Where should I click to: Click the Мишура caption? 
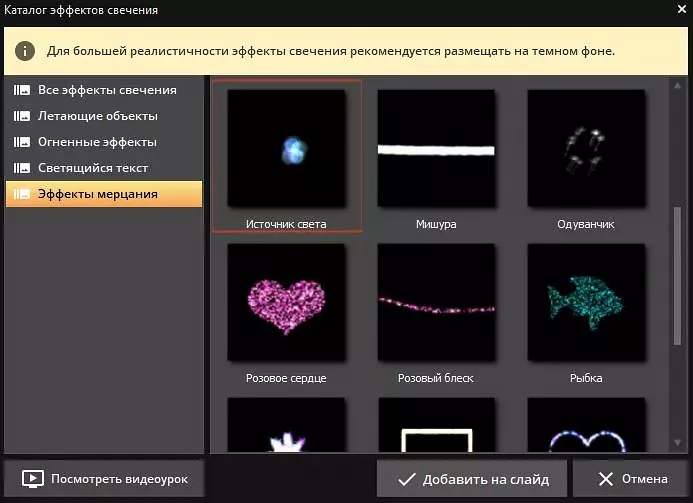pyautogui.click(x=436, y=224)
